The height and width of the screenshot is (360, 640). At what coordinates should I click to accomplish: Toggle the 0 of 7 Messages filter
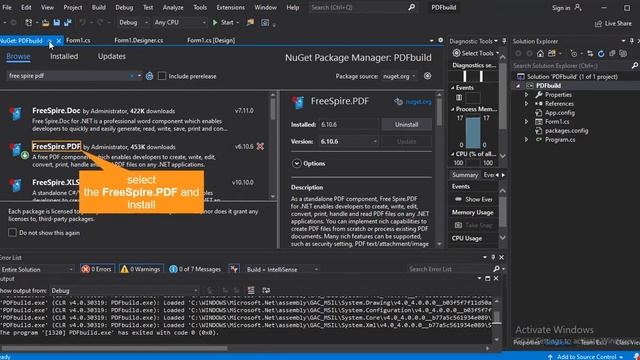pyautogui.click(x=195, y=269)
